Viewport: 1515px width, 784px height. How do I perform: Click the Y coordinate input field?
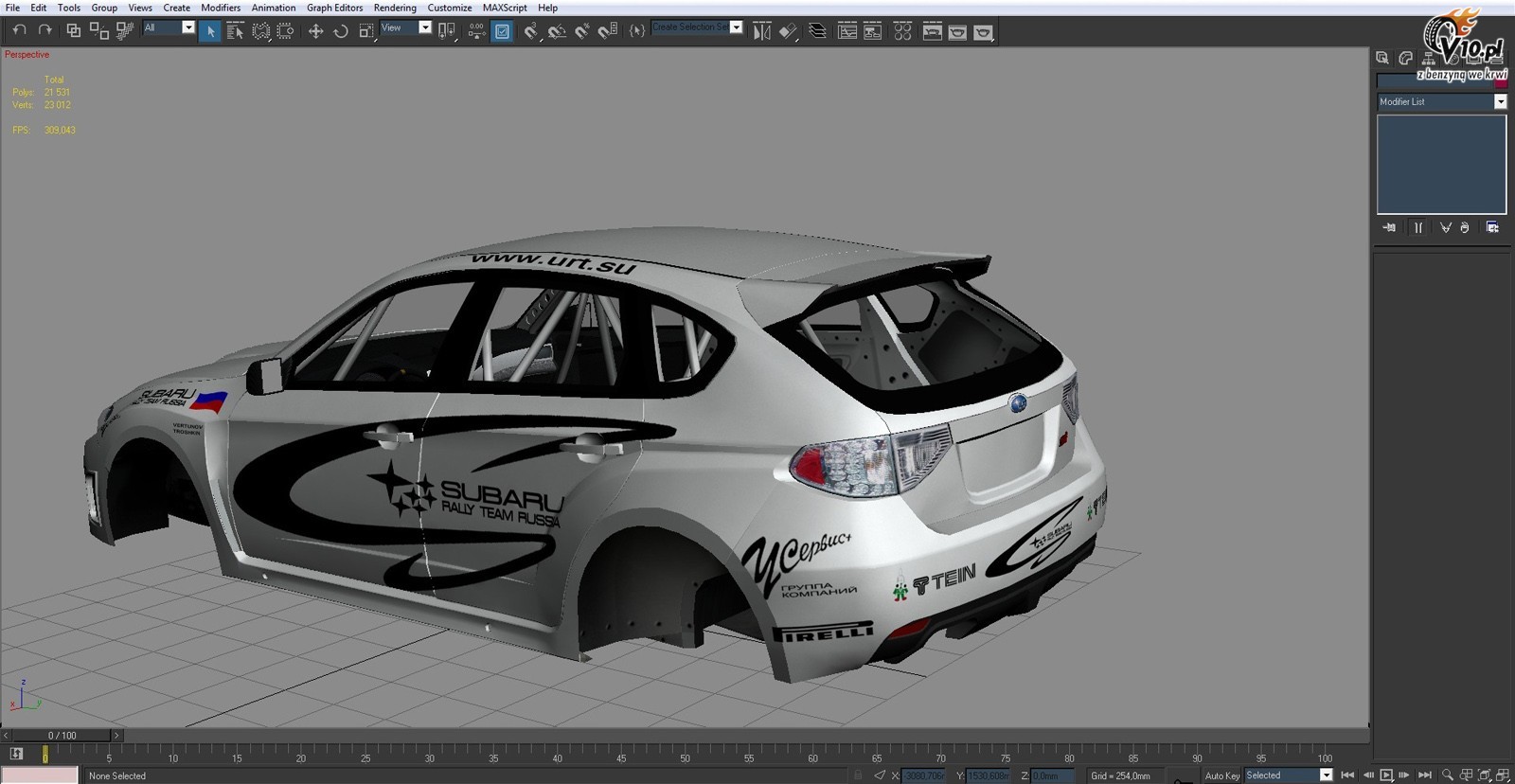pos(988,775)
